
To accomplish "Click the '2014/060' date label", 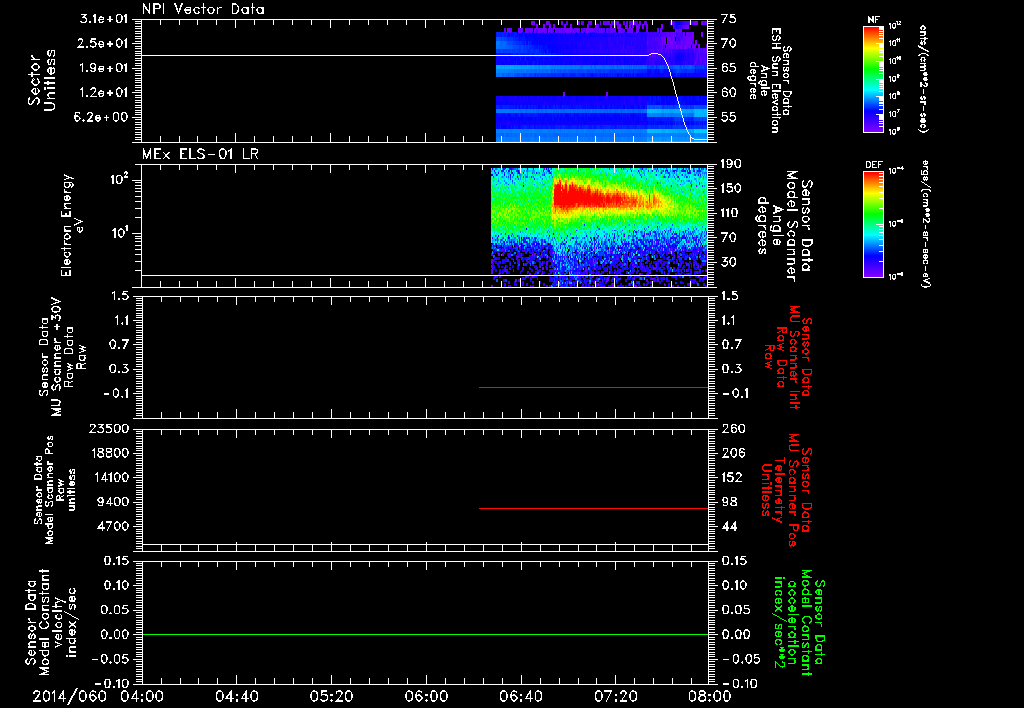I will [69, 696].
